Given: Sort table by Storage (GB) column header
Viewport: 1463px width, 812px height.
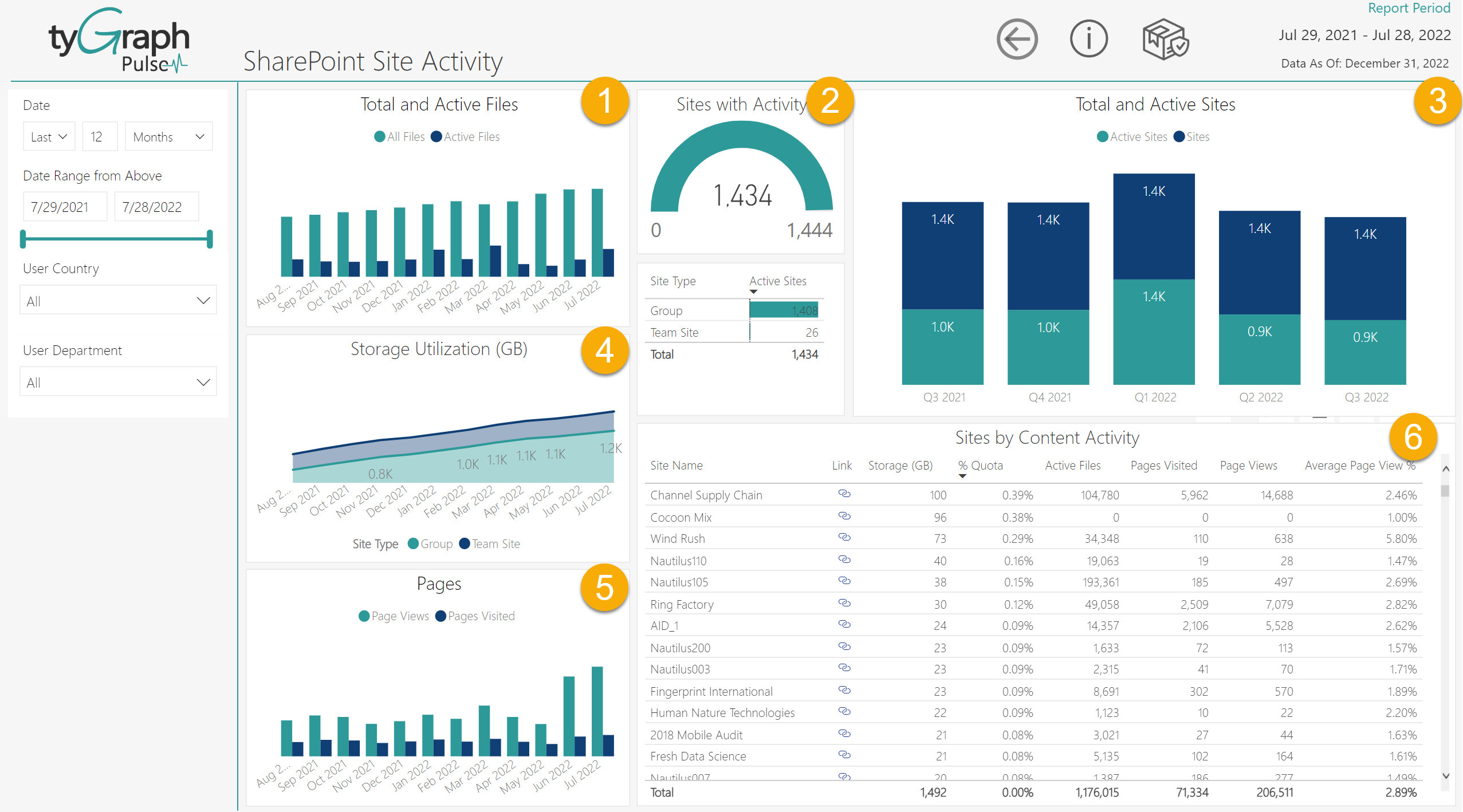Looking at the screenshot, I should point(900,466).
